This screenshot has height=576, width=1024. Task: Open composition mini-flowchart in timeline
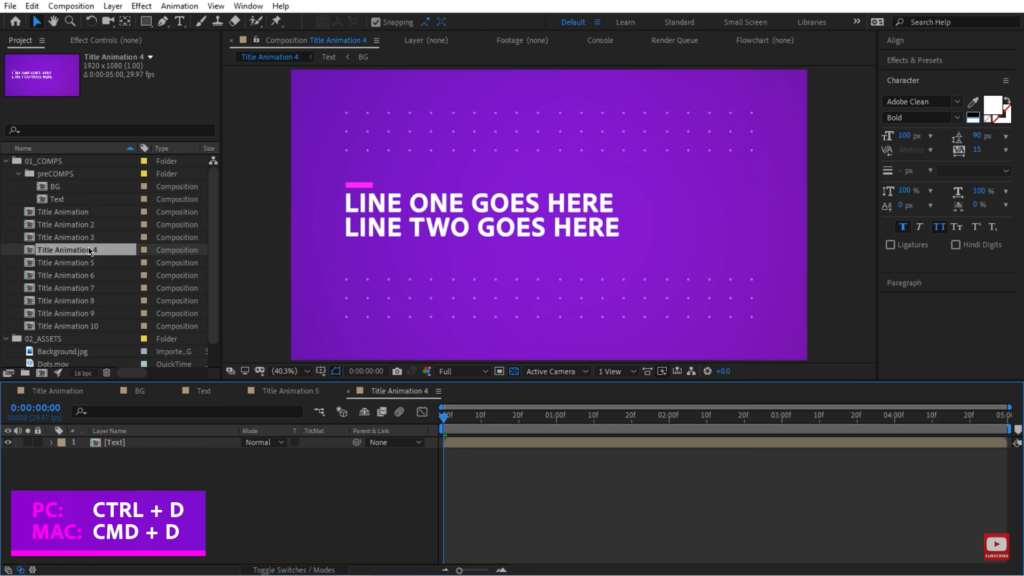tap(319, 411)
